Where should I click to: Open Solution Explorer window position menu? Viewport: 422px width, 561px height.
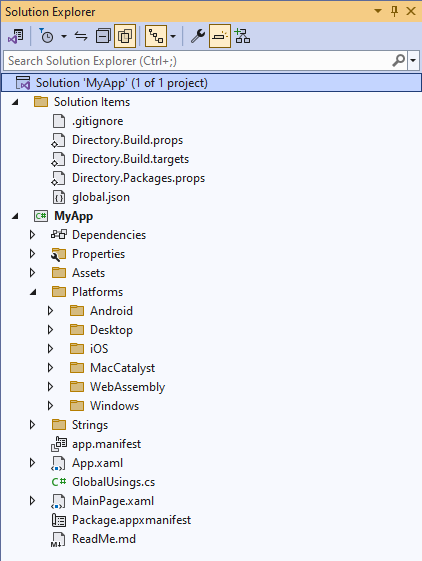pos(378,11)
